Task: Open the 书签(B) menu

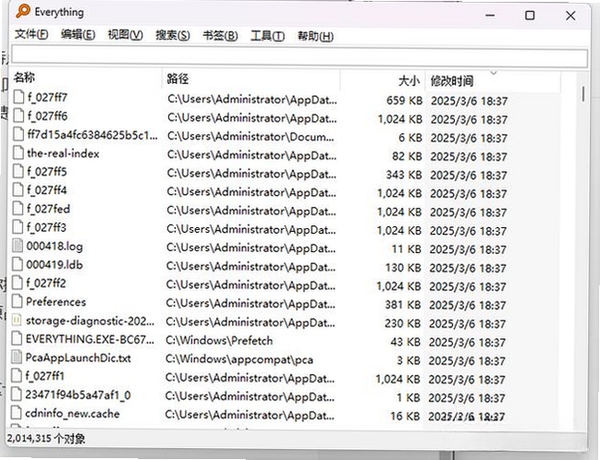Action: coord(220,36)
